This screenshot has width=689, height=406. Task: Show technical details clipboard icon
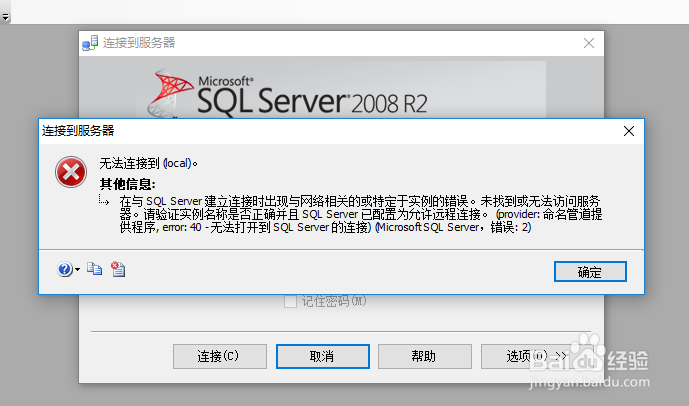point(118,269)
